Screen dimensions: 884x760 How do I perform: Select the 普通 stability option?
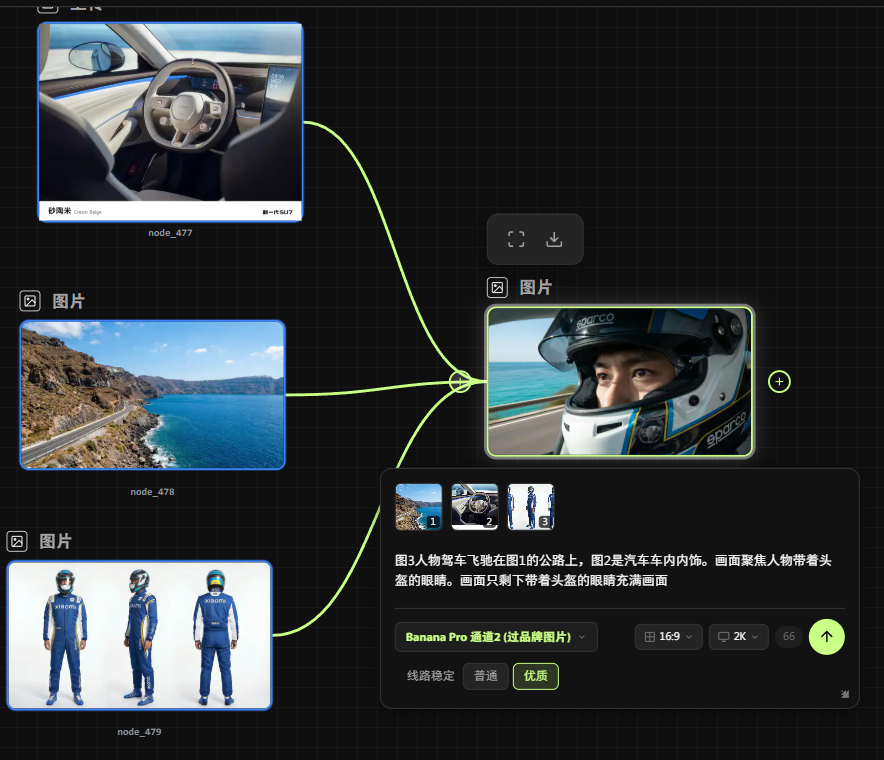tap(485, 676)
